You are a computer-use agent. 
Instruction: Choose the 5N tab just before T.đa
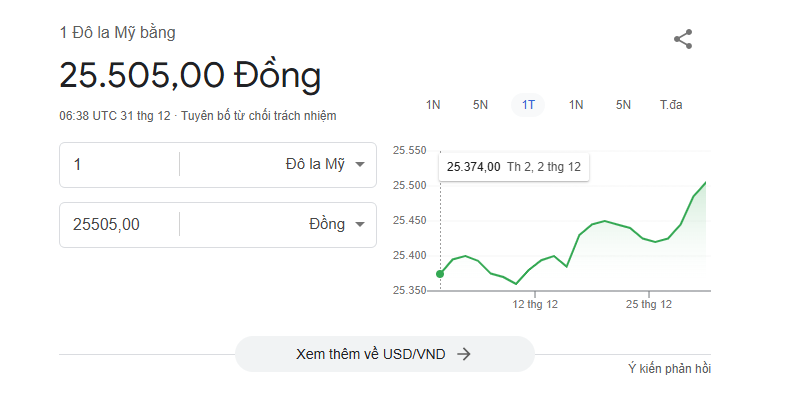point(623,105)
